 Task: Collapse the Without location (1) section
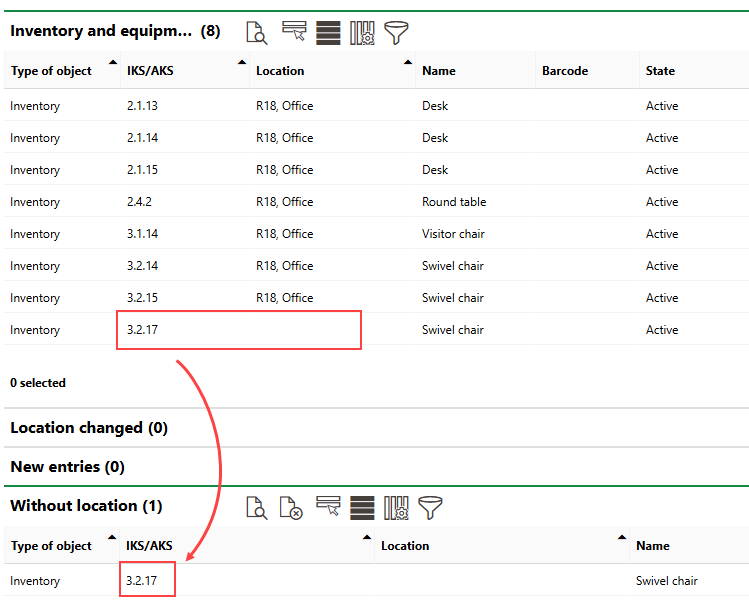86,506
